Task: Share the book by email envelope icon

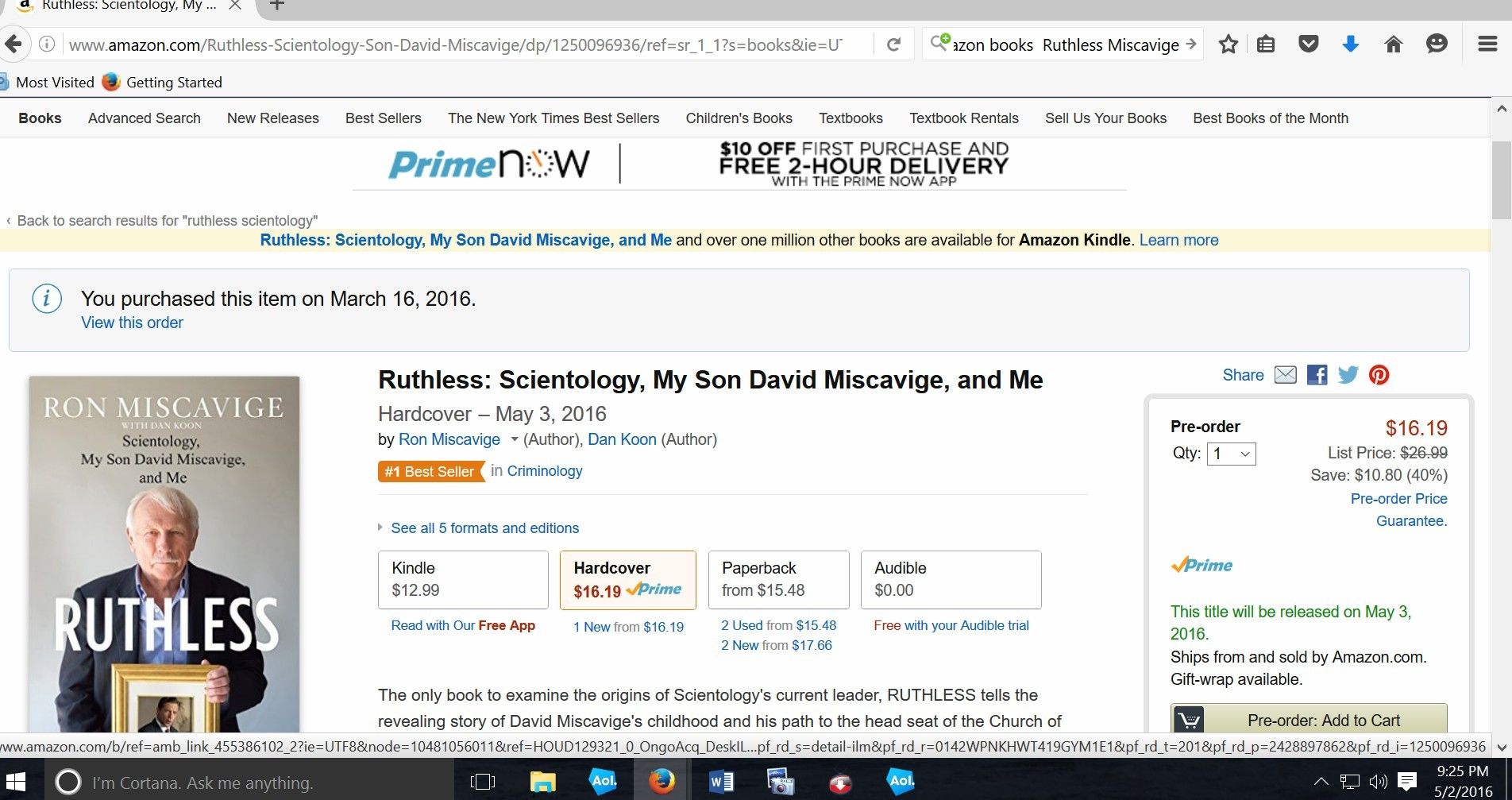Action: (1285, 375)
